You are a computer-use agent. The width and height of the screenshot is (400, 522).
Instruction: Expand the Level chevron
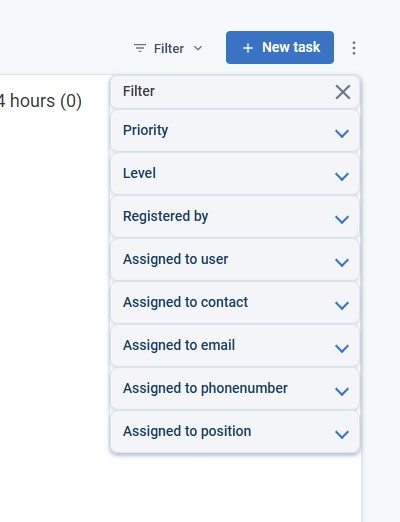pos(342,176)
